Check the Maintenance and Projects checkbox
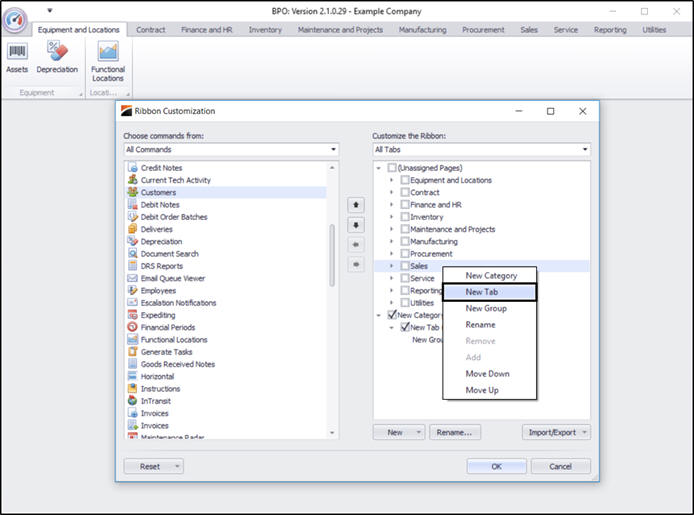The width and height of the screenshot is (694, 515). (405, 229)
